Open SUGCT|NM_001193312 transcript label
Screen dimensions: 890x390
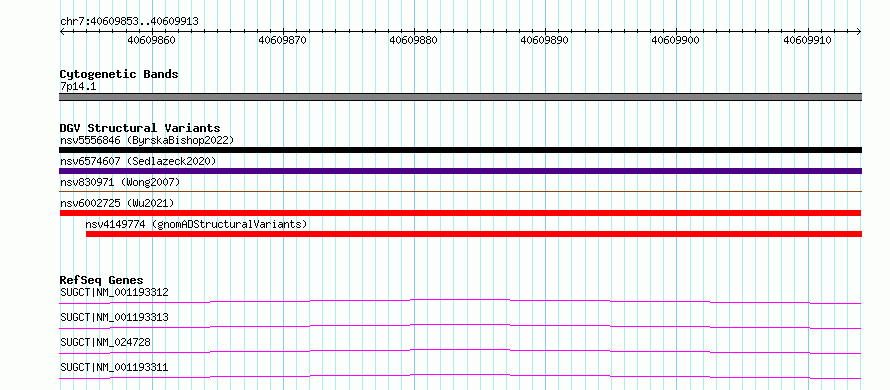[x=114, y=292]
